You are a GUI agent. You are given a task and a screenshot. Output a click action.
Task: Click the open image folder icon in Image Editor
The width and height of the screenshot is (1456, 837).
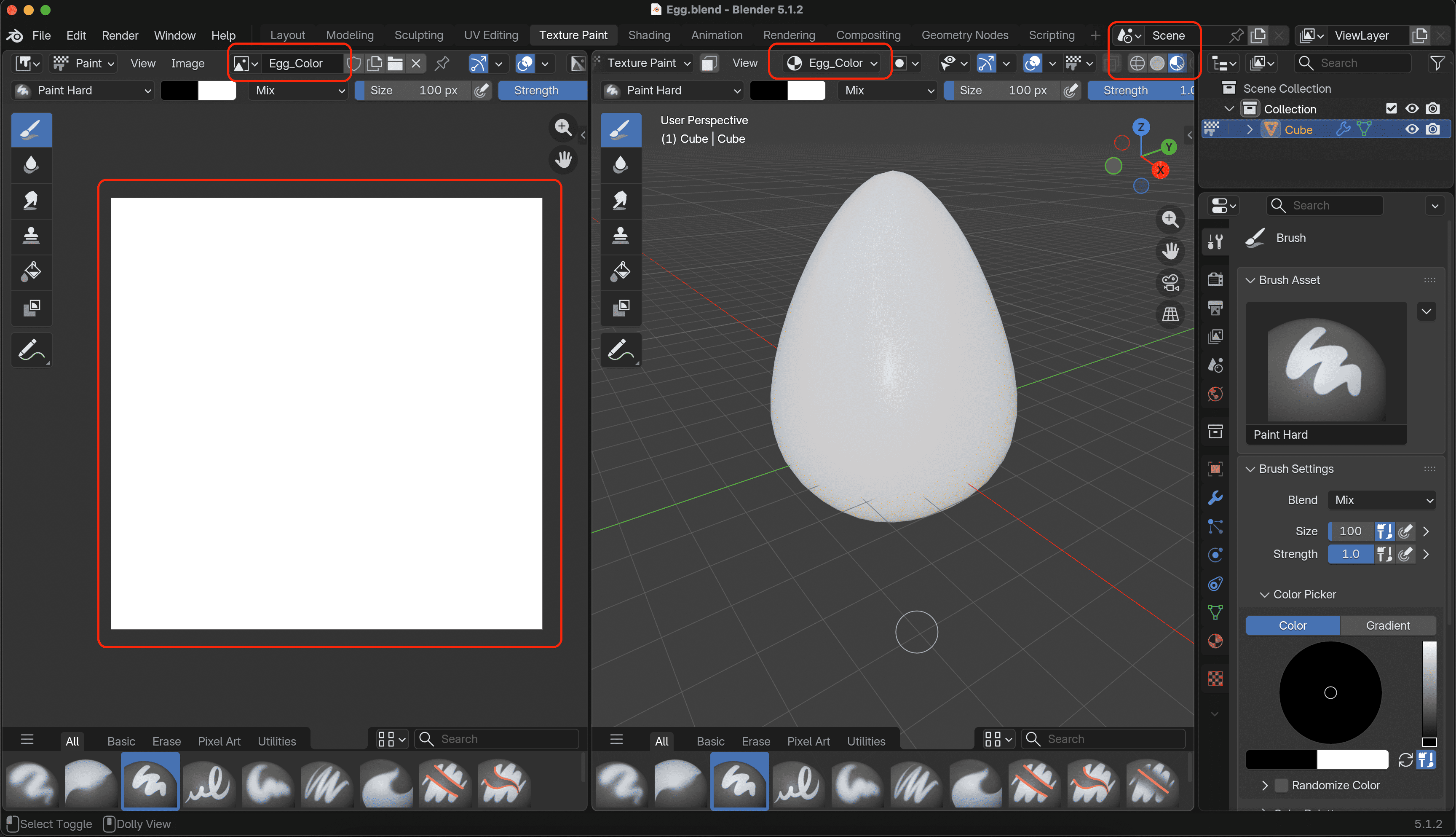click(x=395, y=63)
